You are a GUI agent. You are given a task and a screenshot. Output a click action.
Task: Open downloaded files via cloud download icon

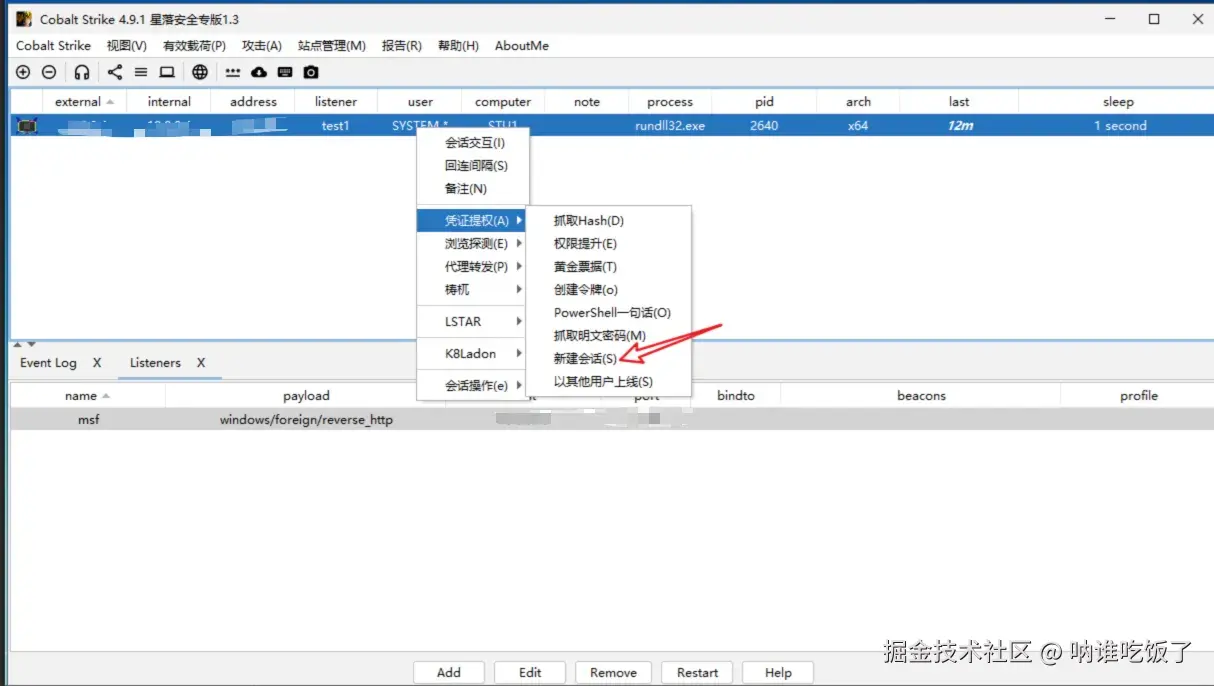259,72
